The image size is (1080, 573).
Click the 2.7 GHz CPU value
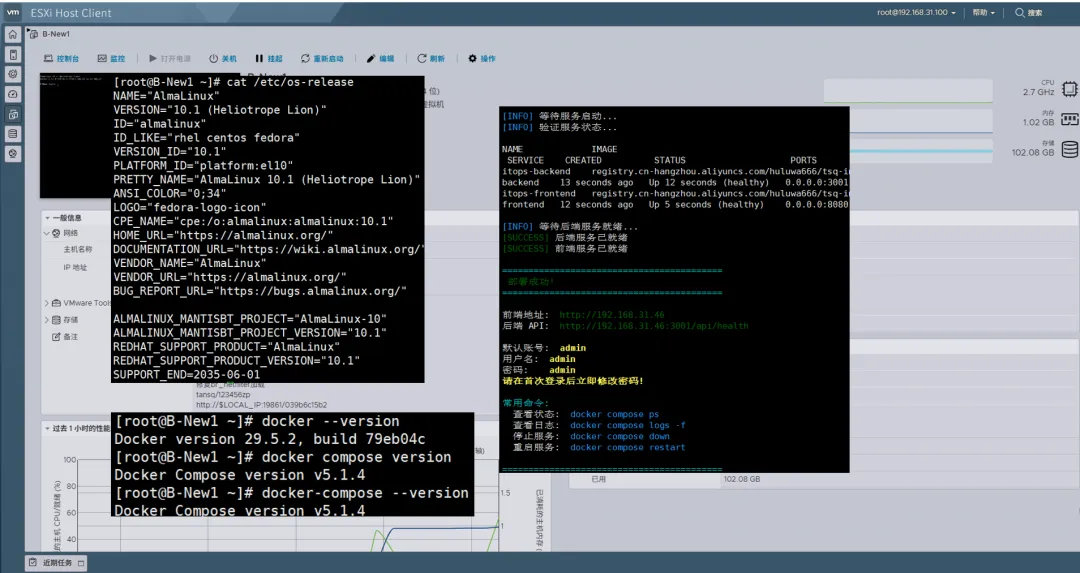tap(1038, 92)
